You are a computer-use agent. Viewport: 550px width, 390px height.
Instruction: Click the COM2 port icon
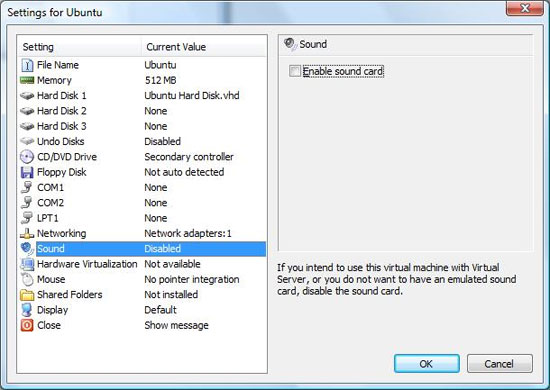point(27,203)
